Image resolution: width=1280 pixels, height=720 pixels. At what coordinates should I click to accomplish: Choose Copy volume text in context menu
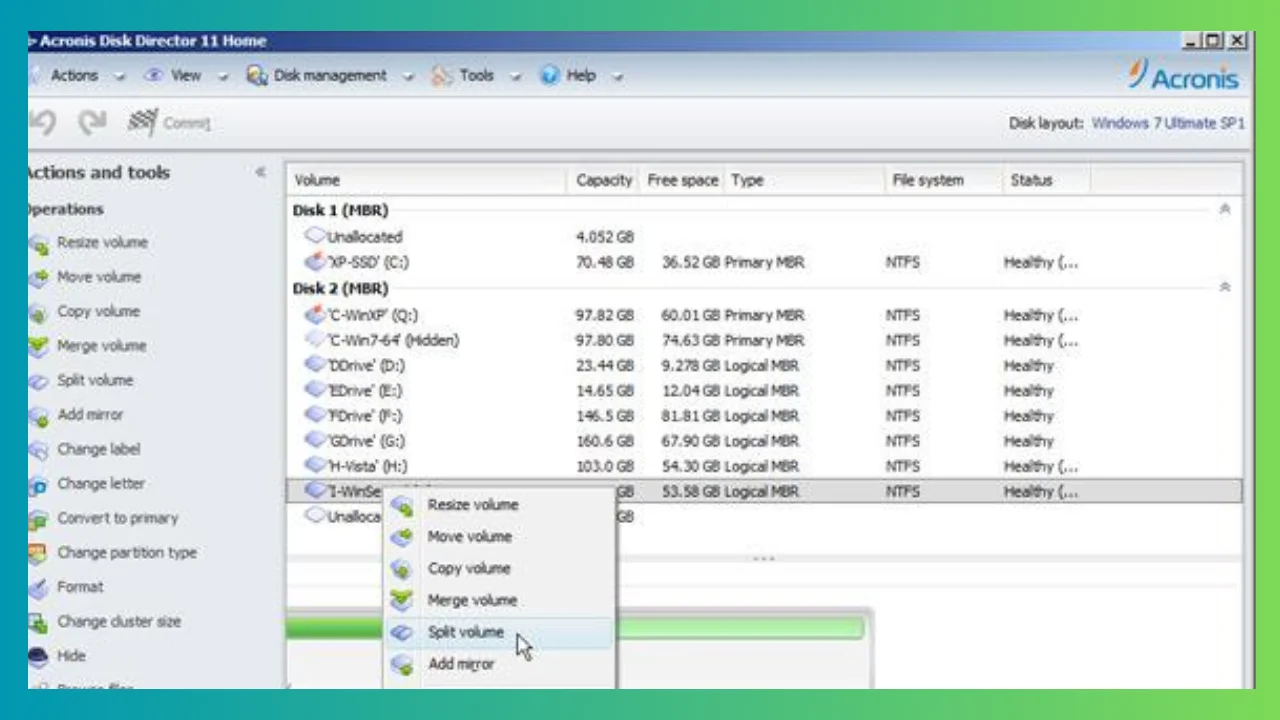click(469, 569)
